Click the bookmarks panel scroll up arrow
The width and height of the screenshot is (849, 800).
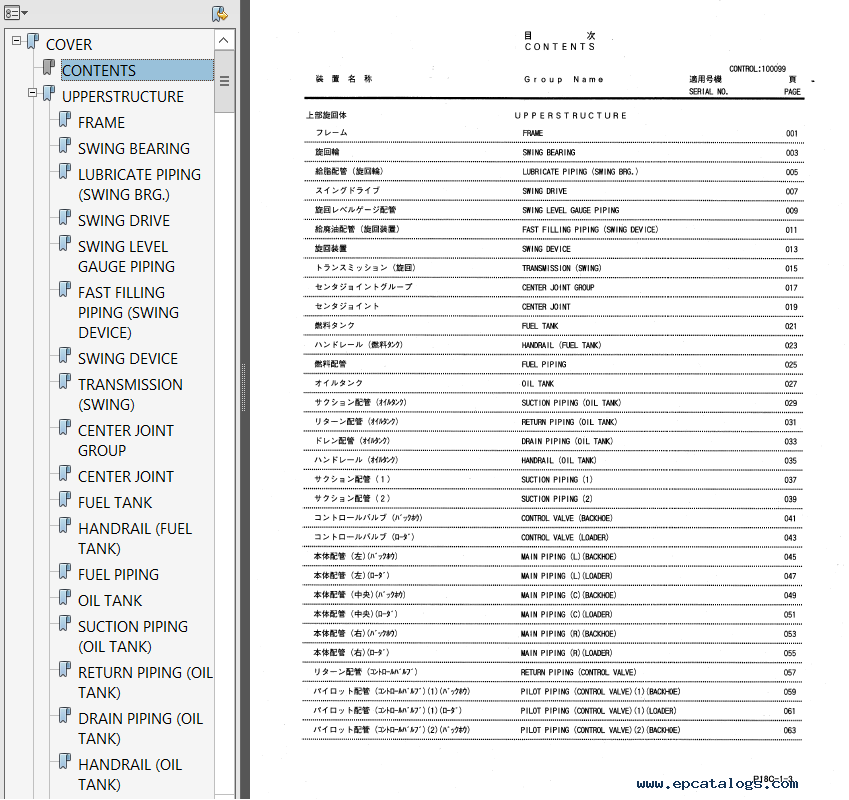pyautogui.click(x=224, y=40)
